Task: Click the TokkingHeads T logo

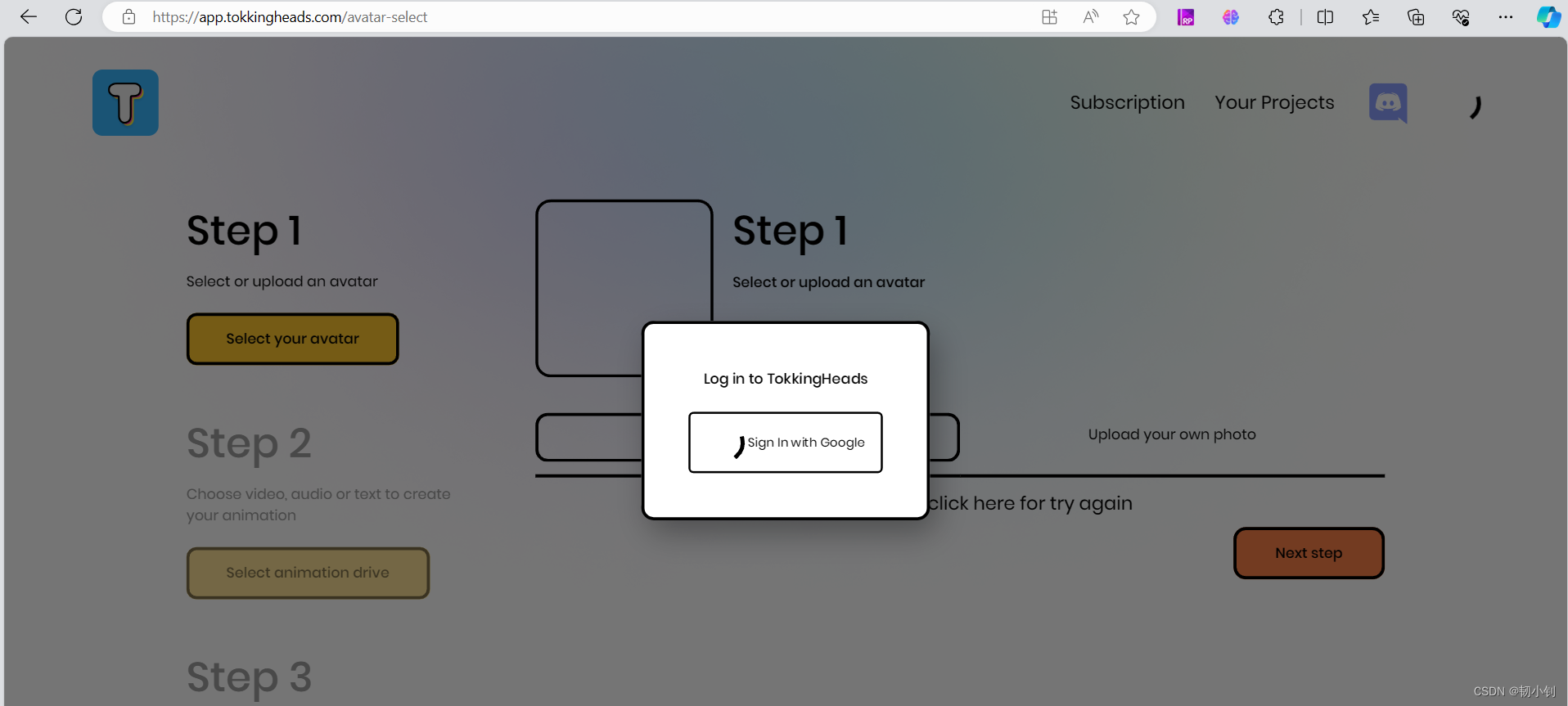Action: (x=125, y=102)
